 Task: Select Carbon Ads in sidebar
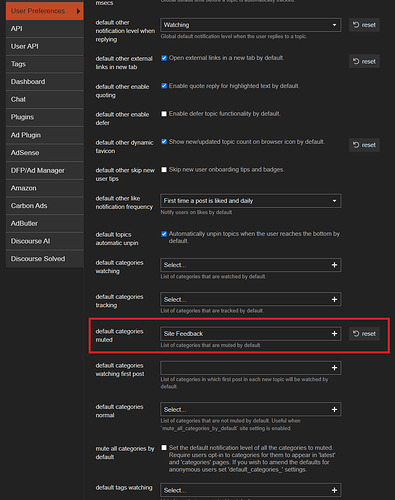pyautogui.click(x=44, y=206)
